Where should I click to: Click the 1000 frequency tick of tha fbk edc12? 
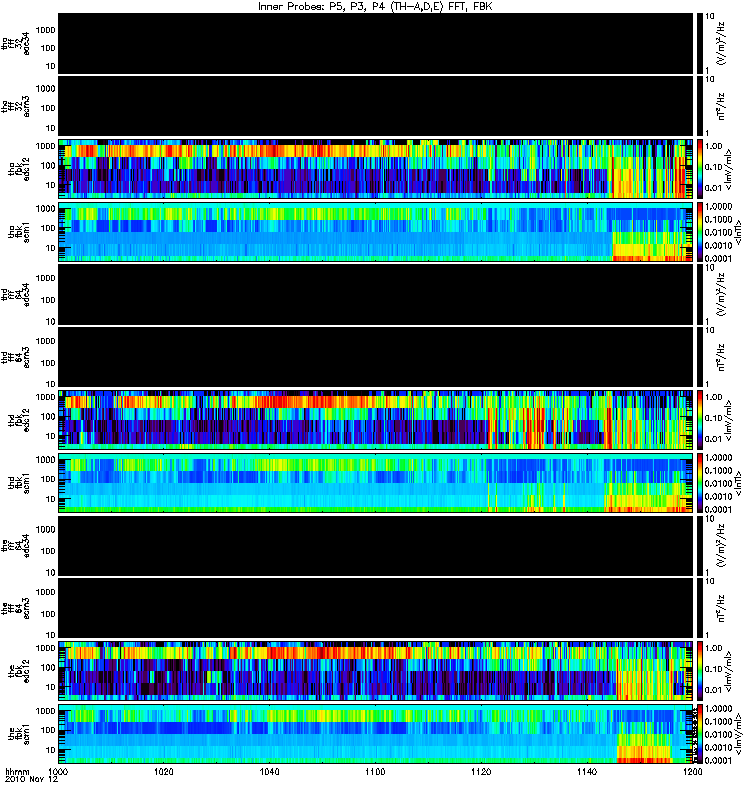coord(45,146)
